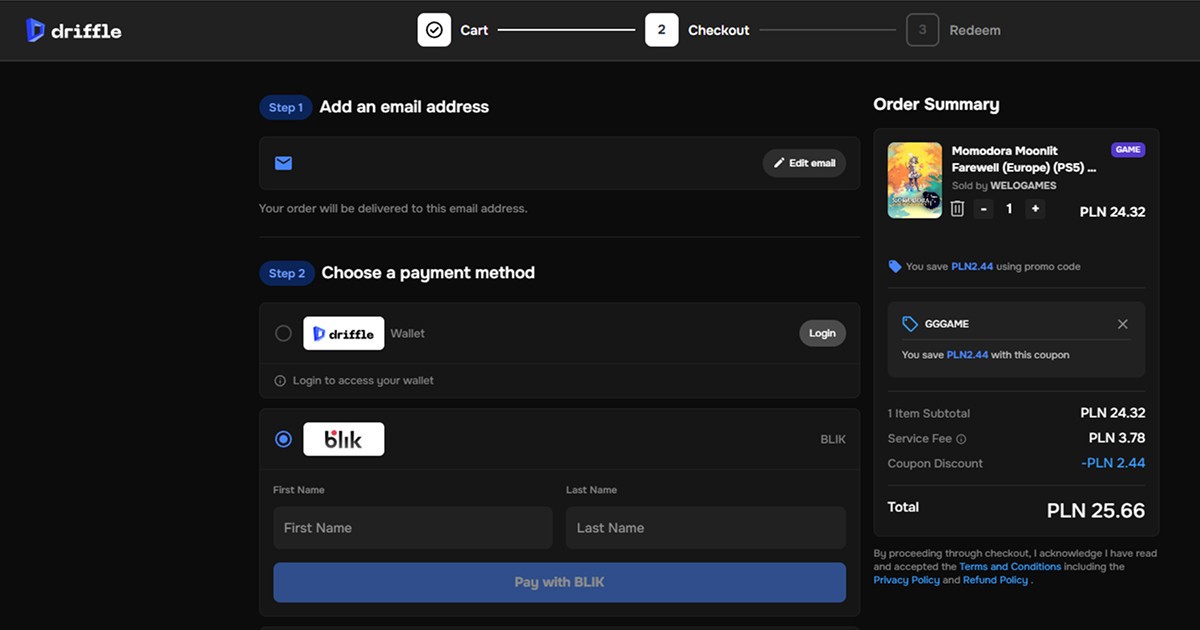Go back to the Cart step label
Screen dimensions: 1200x630
click(x=474, y=30)
